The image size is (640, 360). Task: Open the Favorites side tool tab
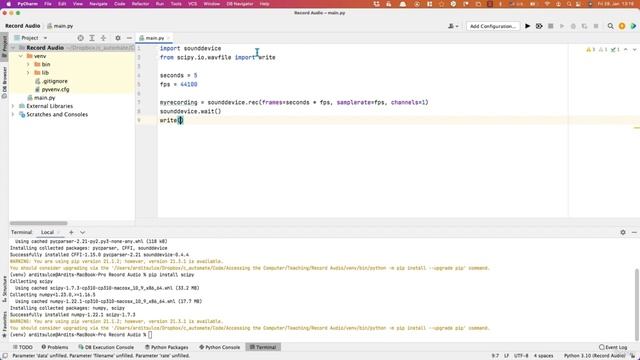[4, 324]
